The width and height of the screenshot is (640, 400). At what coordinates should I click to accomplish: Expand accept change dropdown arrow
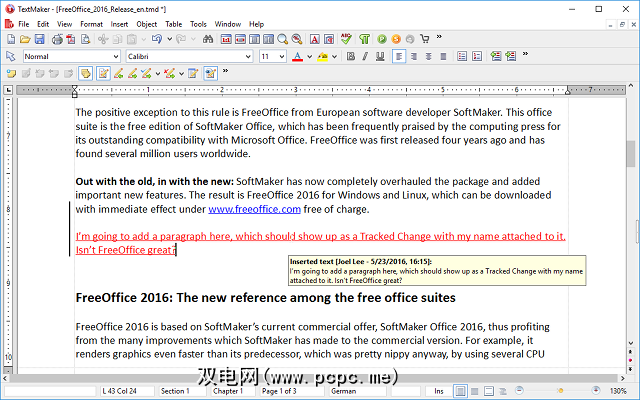[158, 73]
